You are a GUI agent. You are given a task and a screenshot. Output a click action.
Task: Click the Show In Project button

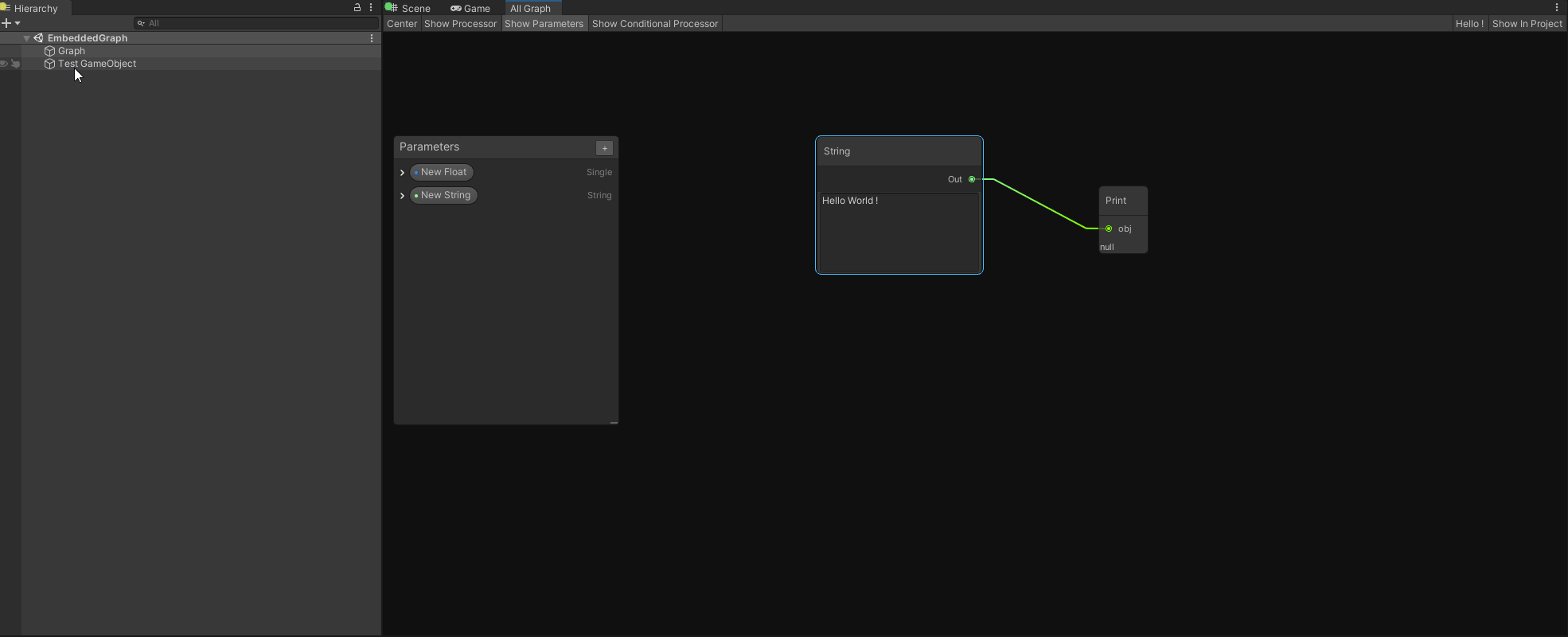click(1527, 24)
